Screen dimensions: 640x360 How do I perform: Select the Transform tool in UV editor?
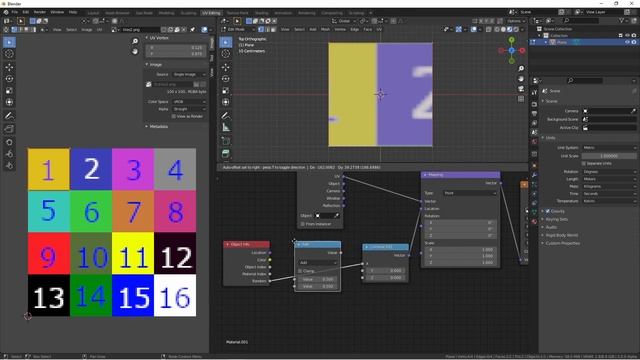point(9,102)
